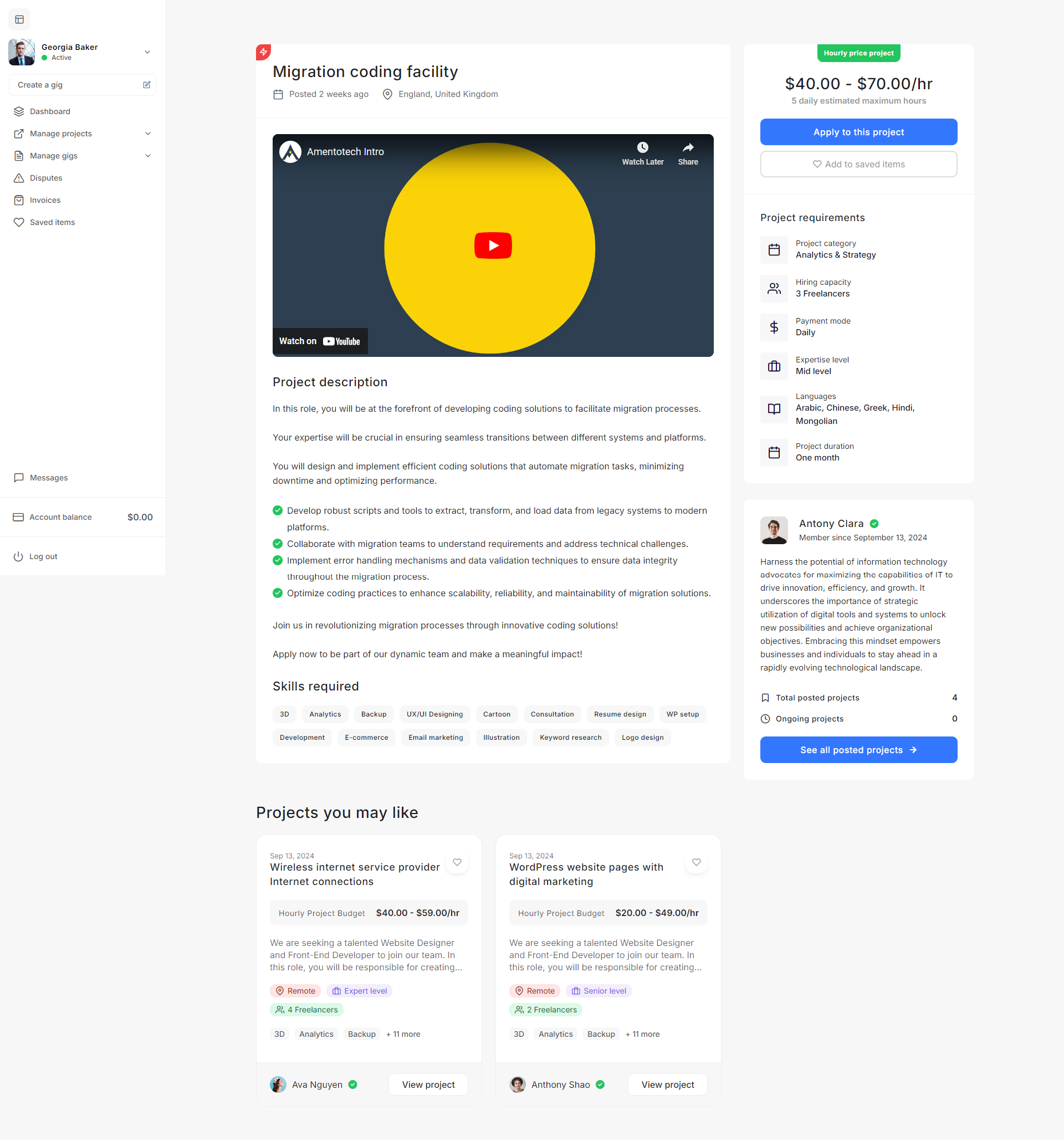Screen dimensions: 1064x1141
Task: Click the edit icon beside Create a gig
Action: (146, 85)
